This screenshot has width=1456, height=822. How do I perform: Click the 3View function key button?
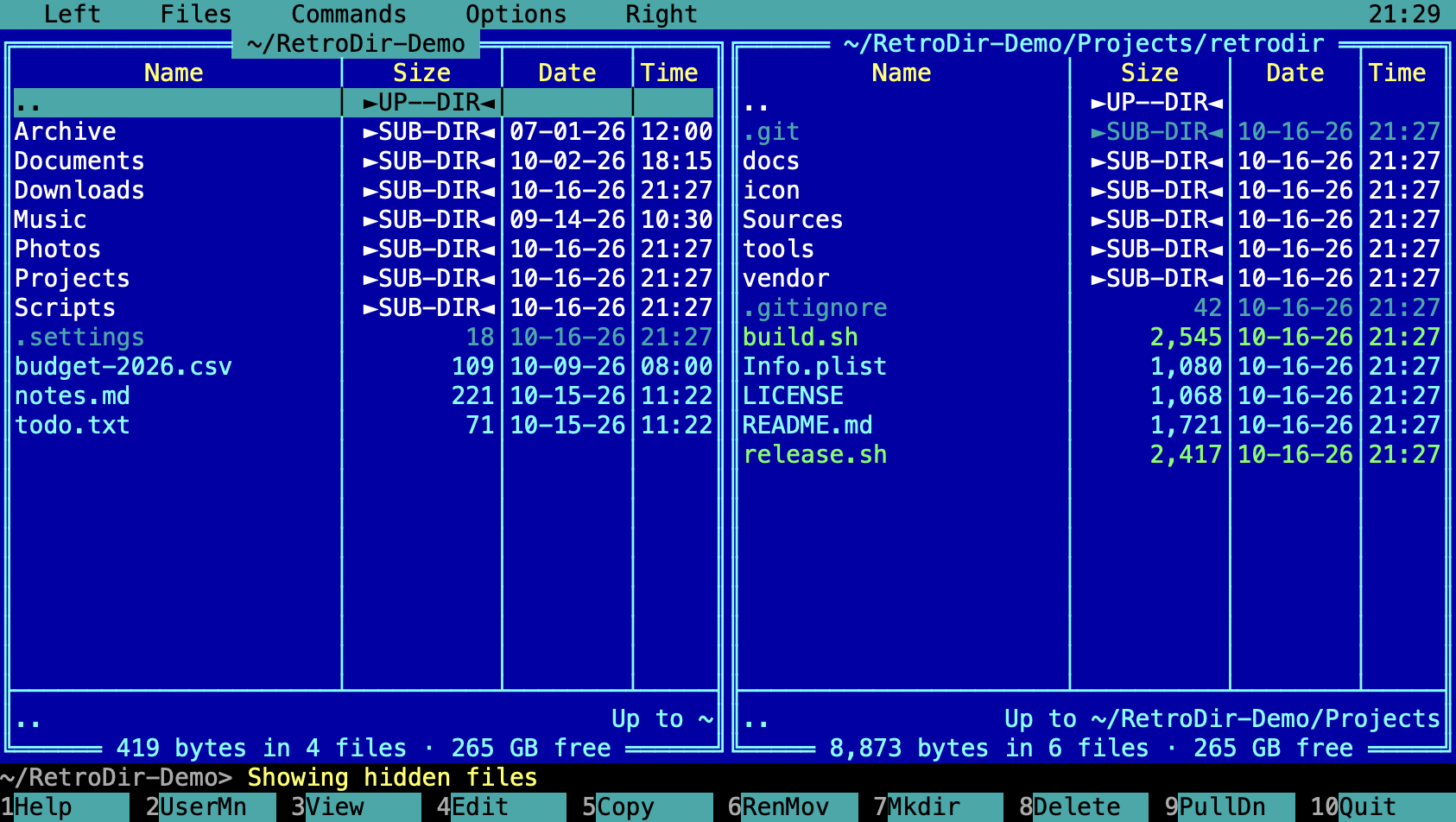pos(356,806)
